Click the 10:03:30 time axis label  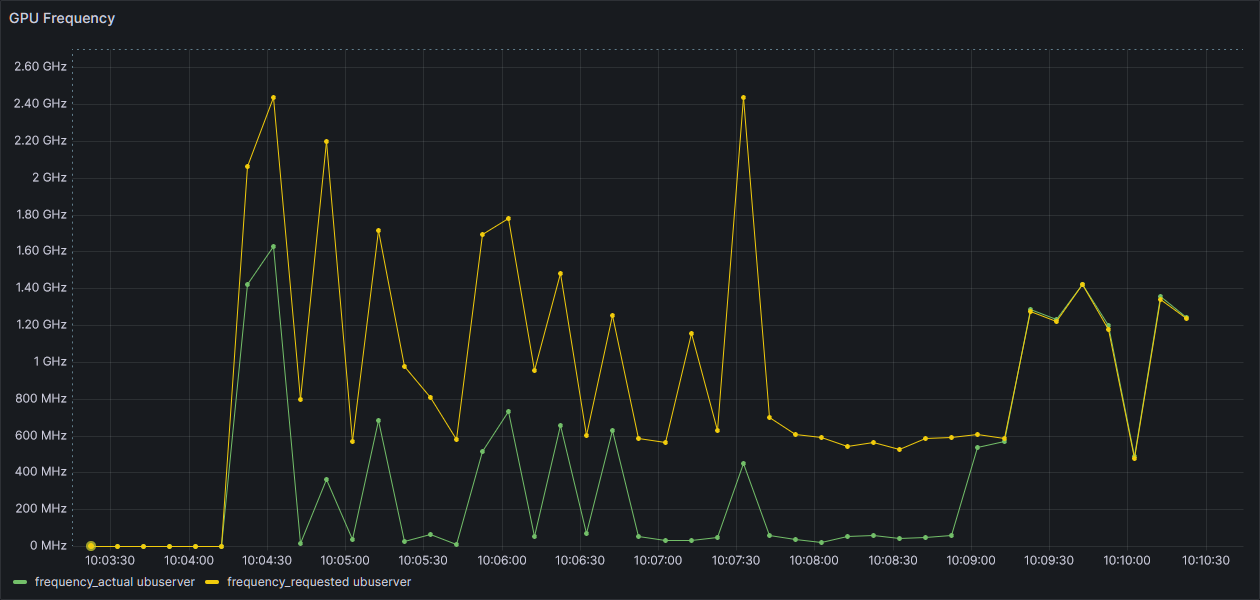coord(111,561)
